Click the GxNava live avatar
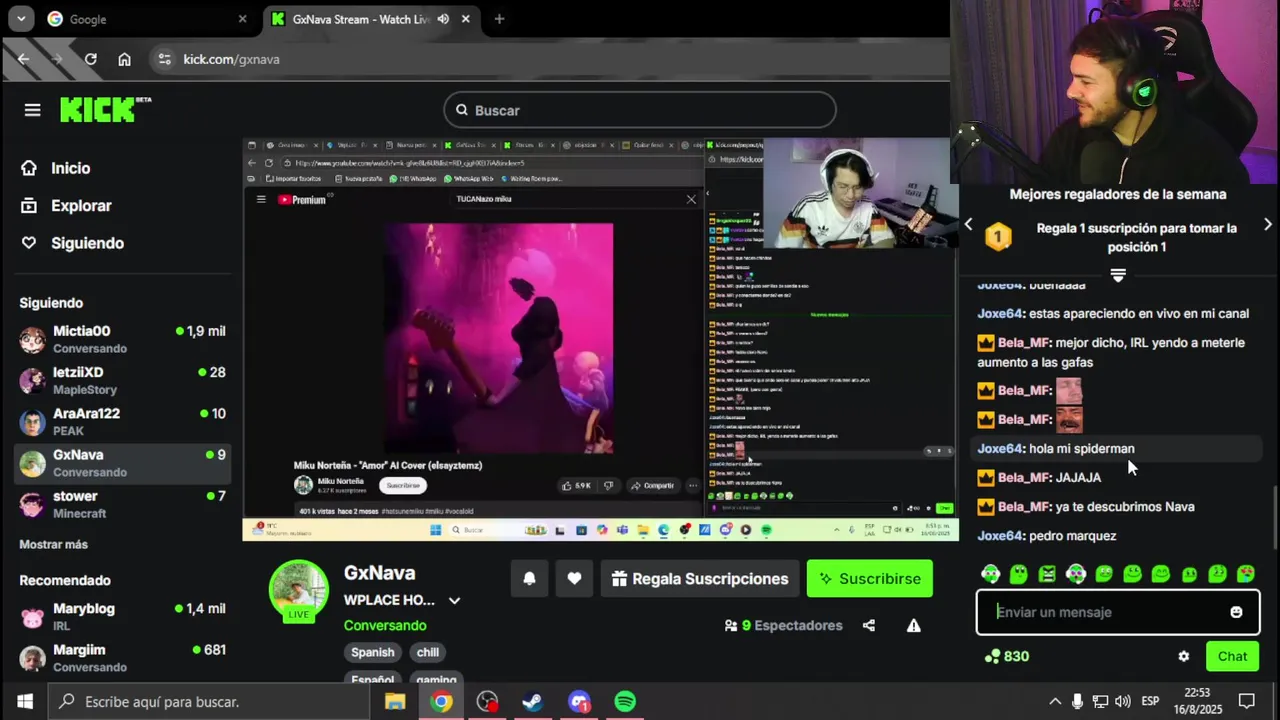Image resolution: width=1280 pixels, height=720 pixels. (298, 590)
